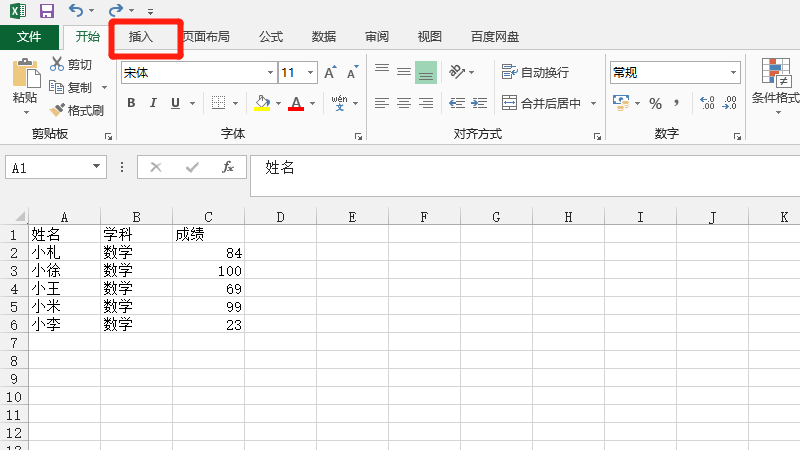Switch to the 公式 (Formulas) tab
The image size is (800, 450).
(270, 37)
